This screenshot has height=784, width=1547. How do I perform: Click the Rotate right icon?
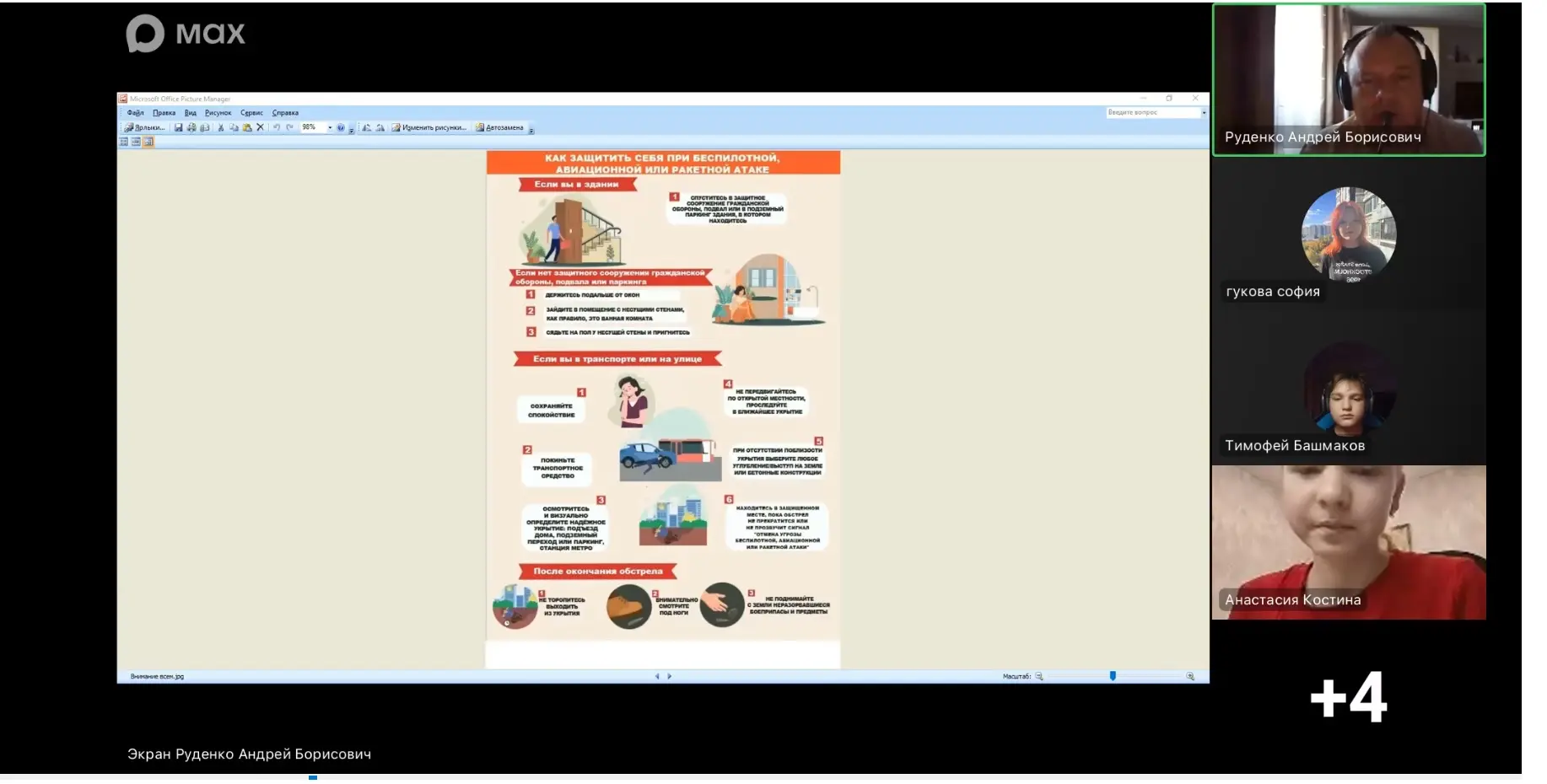[380, 127]
